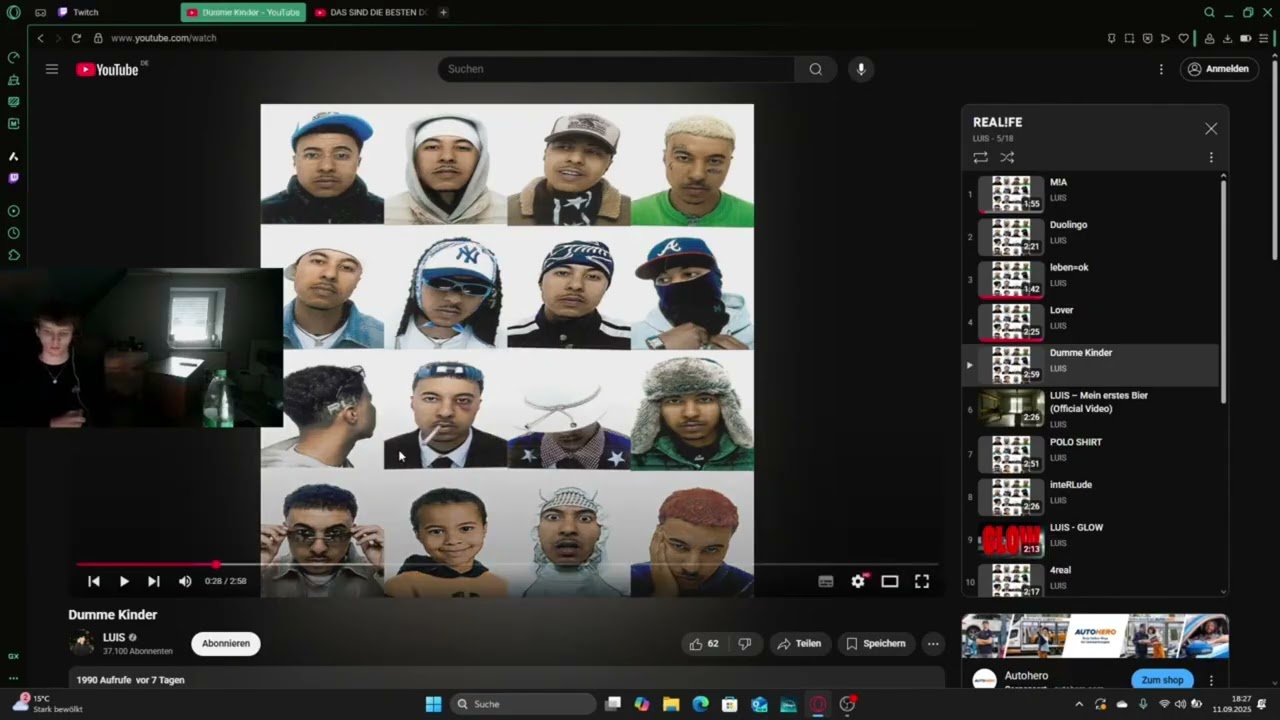Skip to the next video
The height and width of the screenshot is (720, 1280).
(154, 581)
